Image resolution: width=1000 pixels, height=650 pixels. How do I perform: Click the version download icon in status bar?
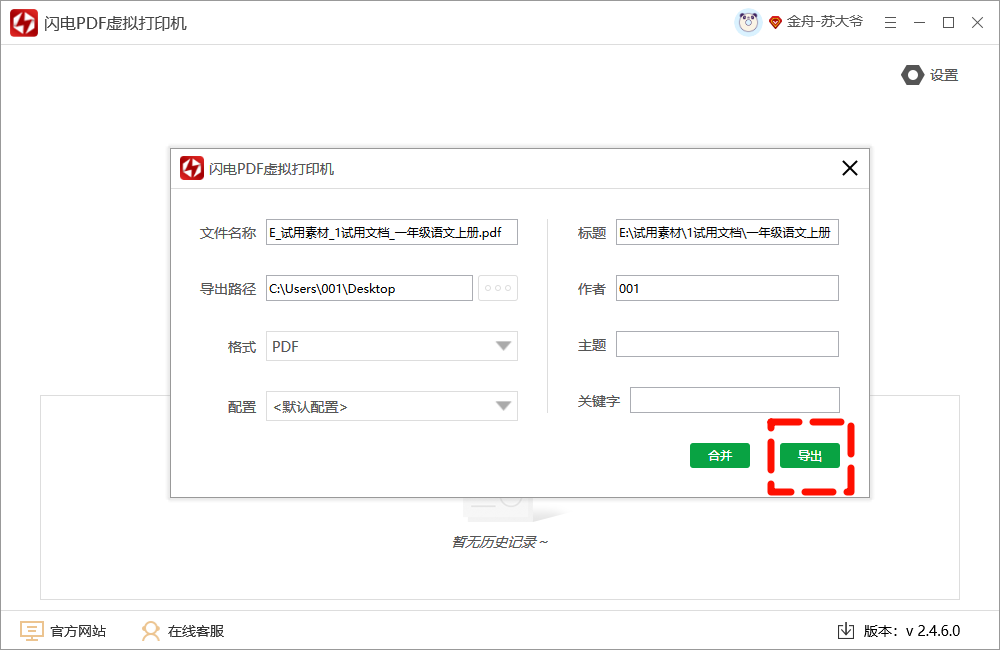(846, 631)
